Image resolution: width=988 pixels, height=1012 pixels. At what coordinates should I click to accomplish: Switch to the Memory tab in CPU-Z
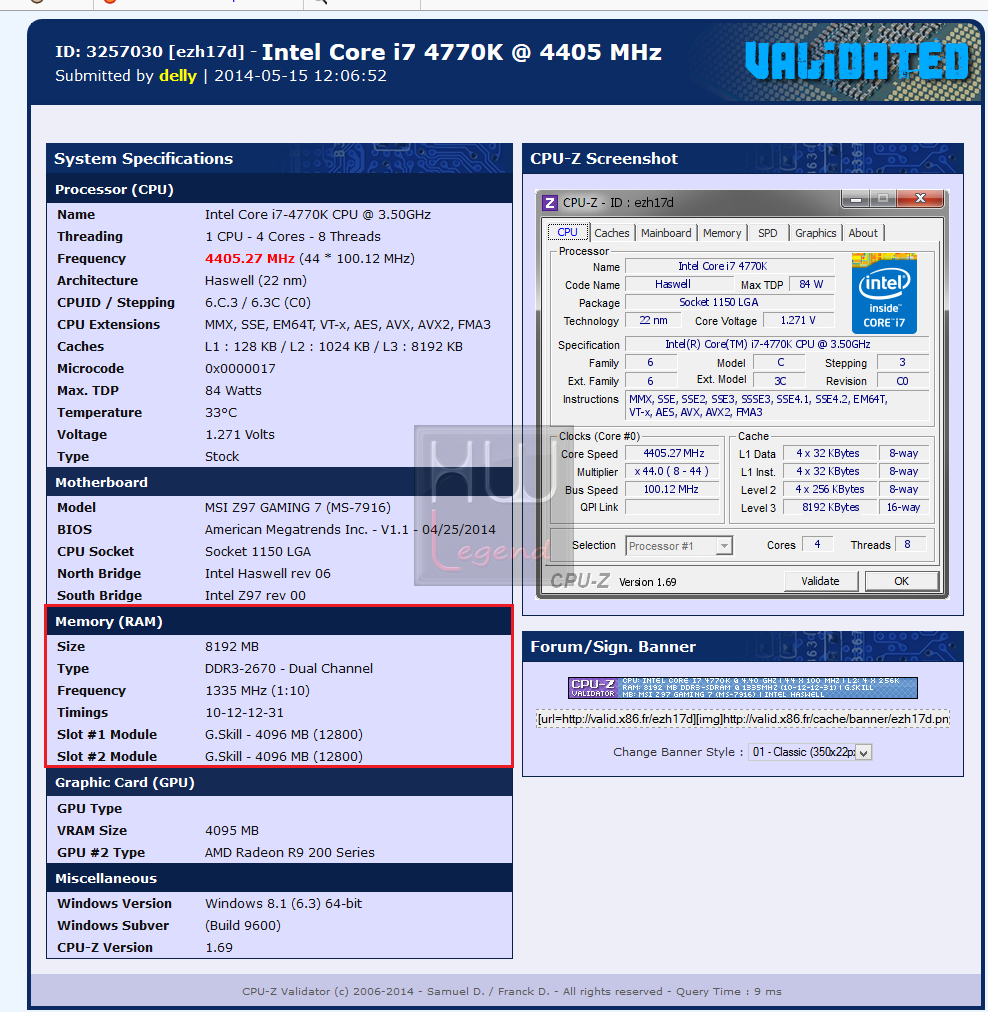pos(721,233)
